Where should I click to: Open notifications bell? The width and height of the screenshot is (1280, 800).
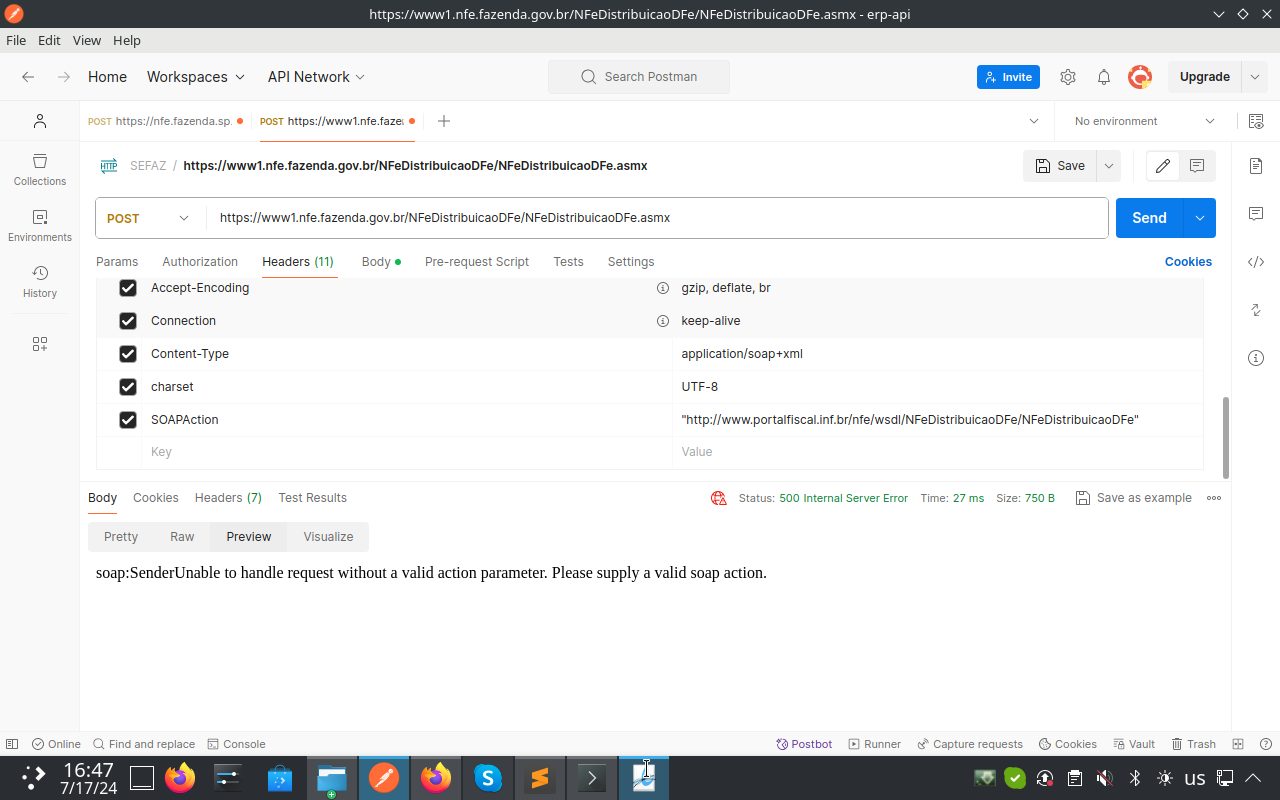[x=1104, y=77]
